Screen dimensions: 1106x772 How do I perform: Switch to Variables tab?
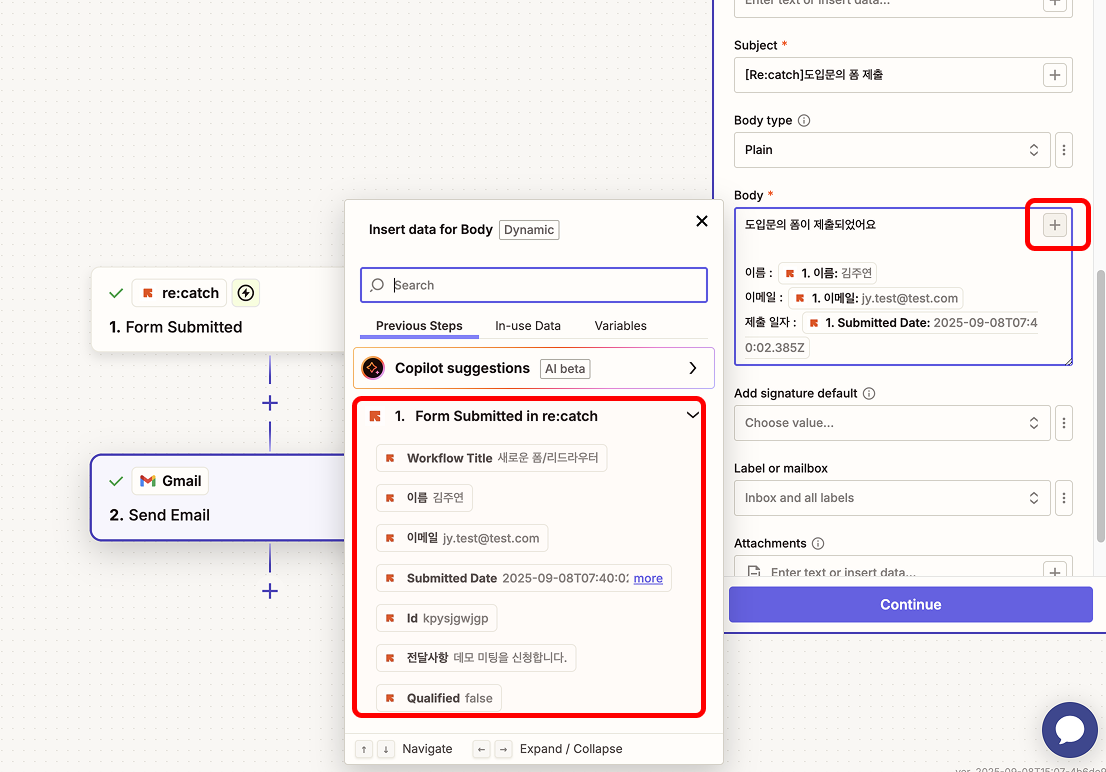tap(620, 326)
